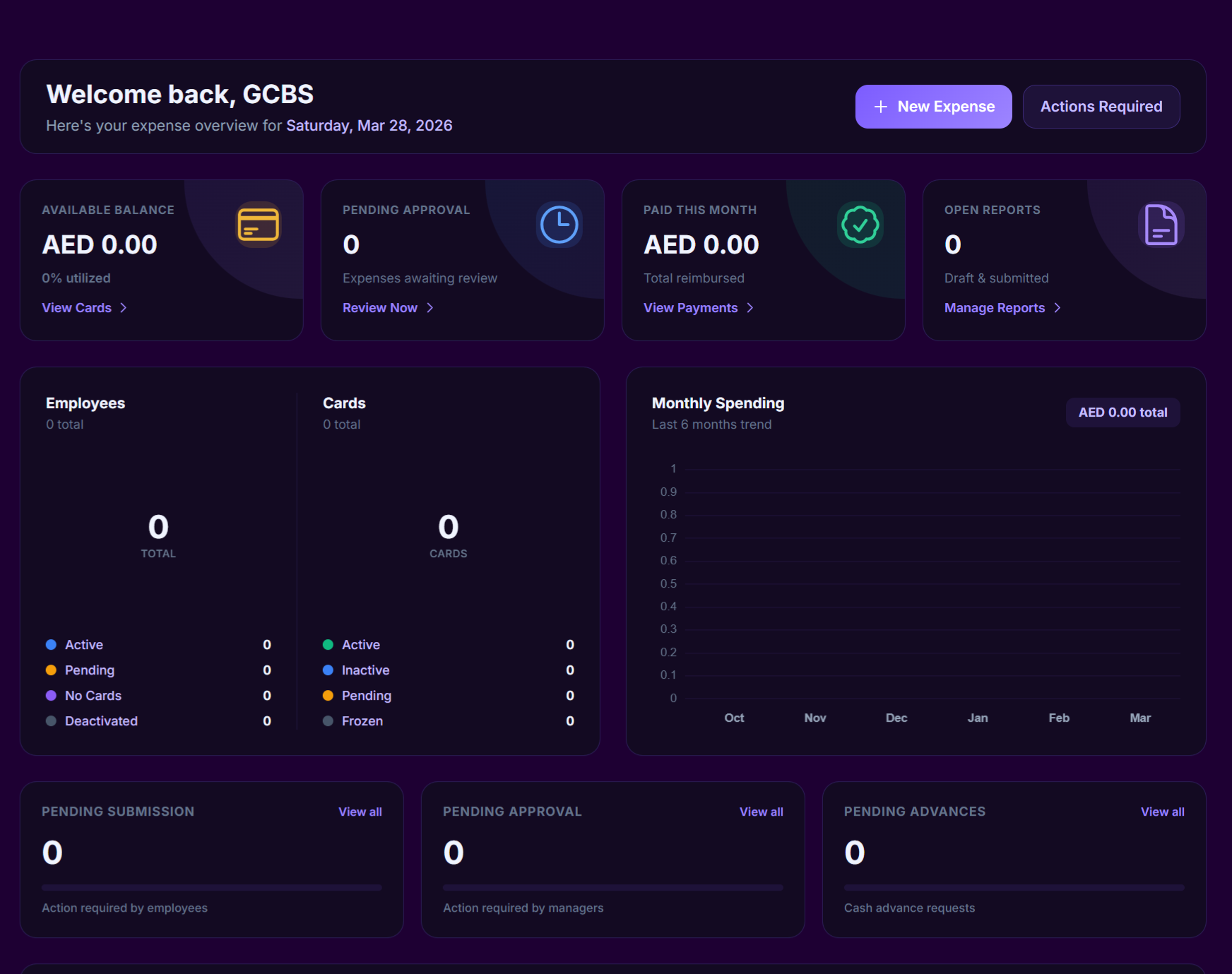This screenshot has height=974, width=1232.
Task: Open the Actions Required panel
Action: coord(1101,106)
